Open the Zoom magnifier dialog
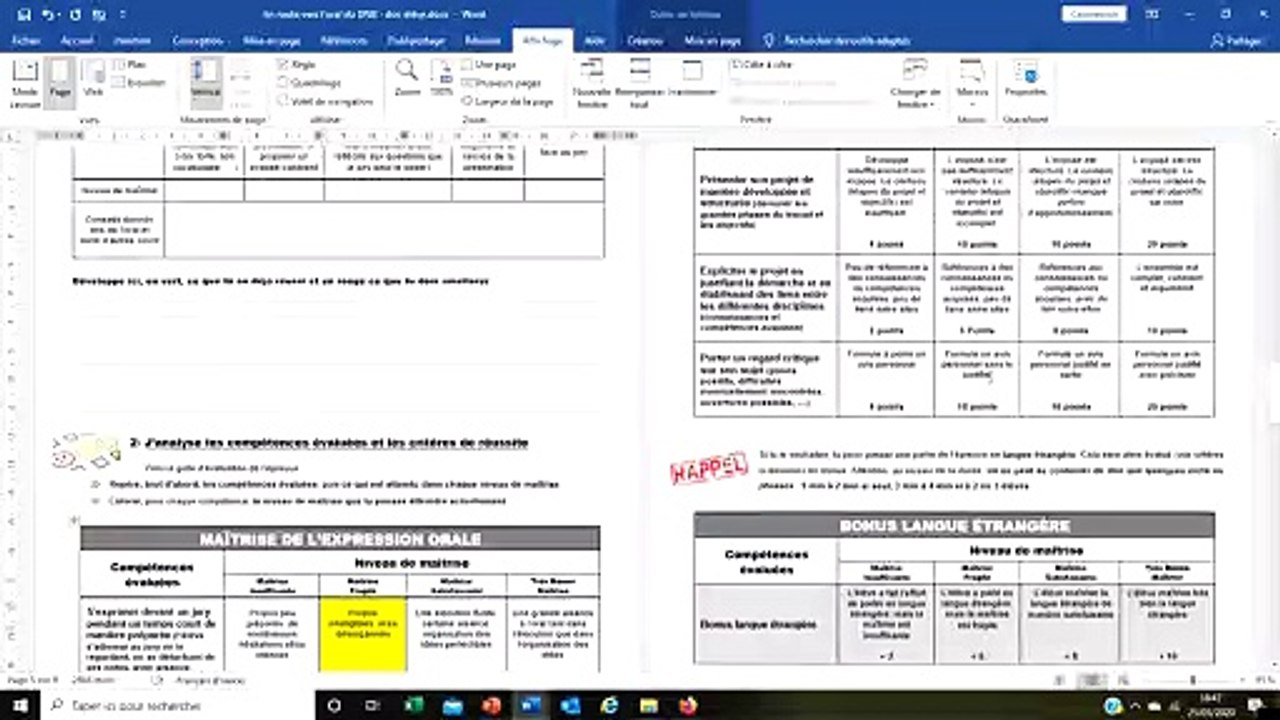This screenshot has width=1280, height=720. (406, 78)
